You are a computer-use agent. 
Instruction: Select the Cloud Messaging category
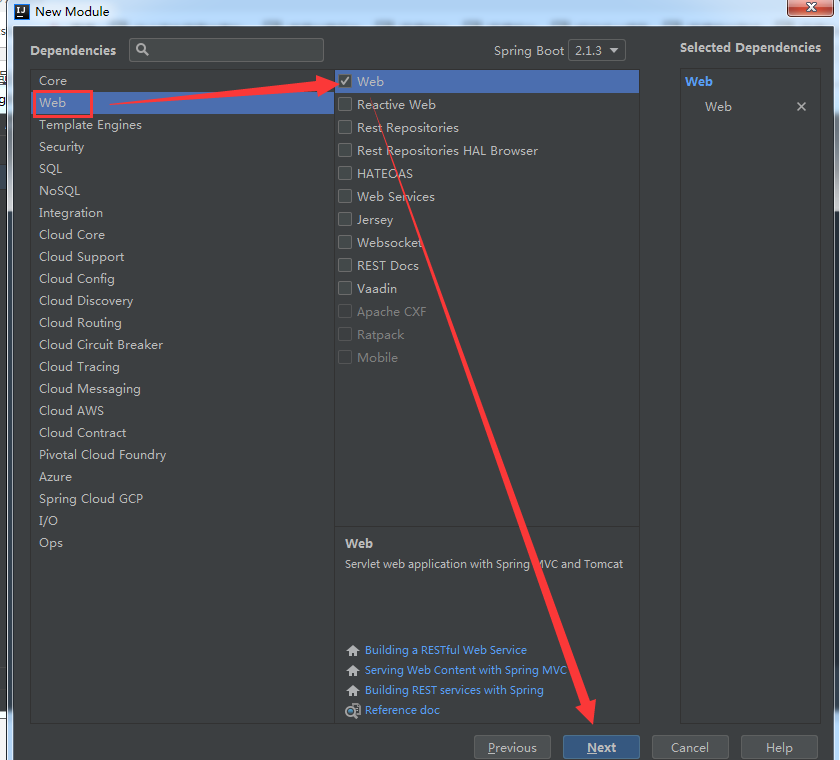coord(182,388)
